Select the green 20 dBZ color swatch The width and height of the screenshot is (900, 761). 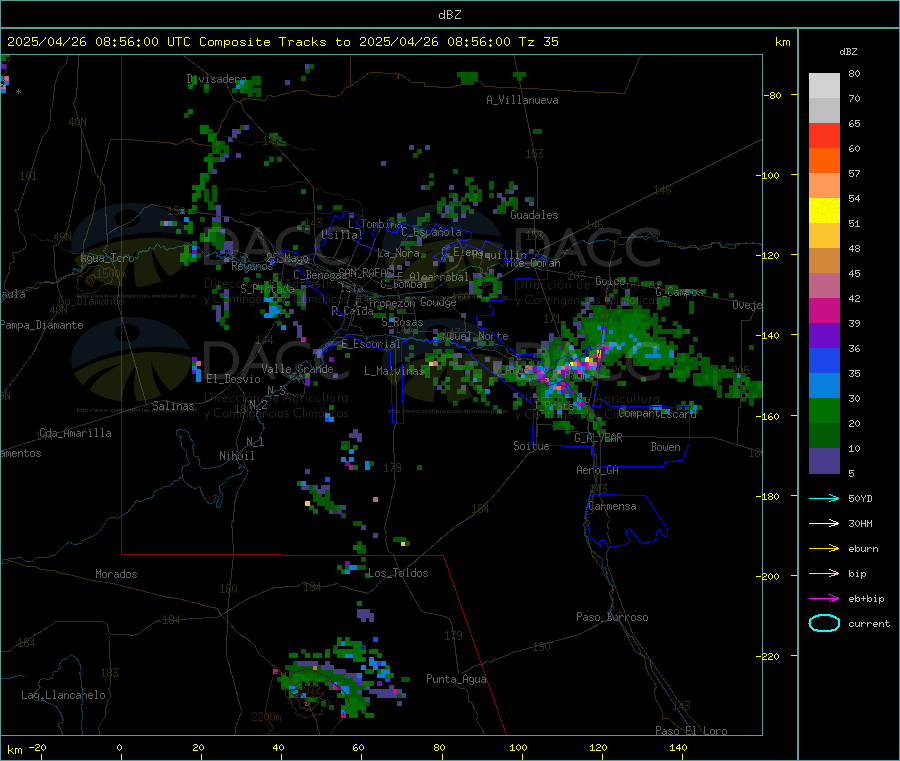(x=824, y=411)
